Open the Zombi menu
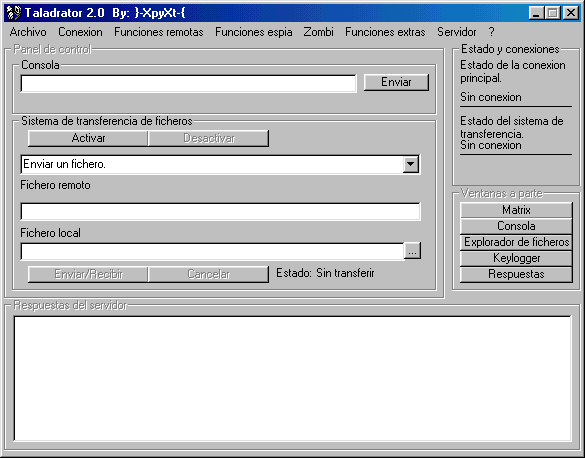This screenshot has height=458, width=585. [318, 32]
